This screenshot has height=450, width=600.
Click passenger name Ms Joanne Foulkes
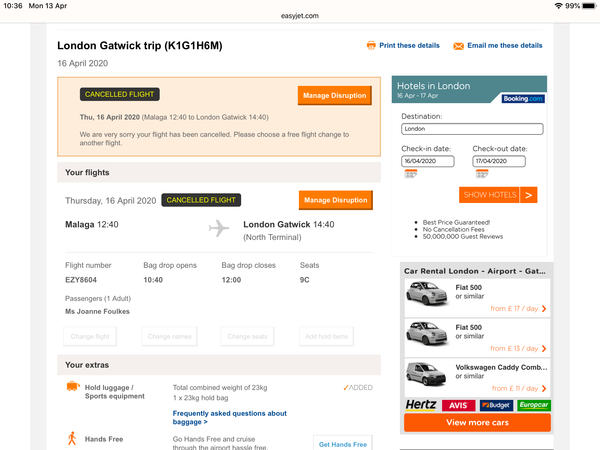click(97, 311)
